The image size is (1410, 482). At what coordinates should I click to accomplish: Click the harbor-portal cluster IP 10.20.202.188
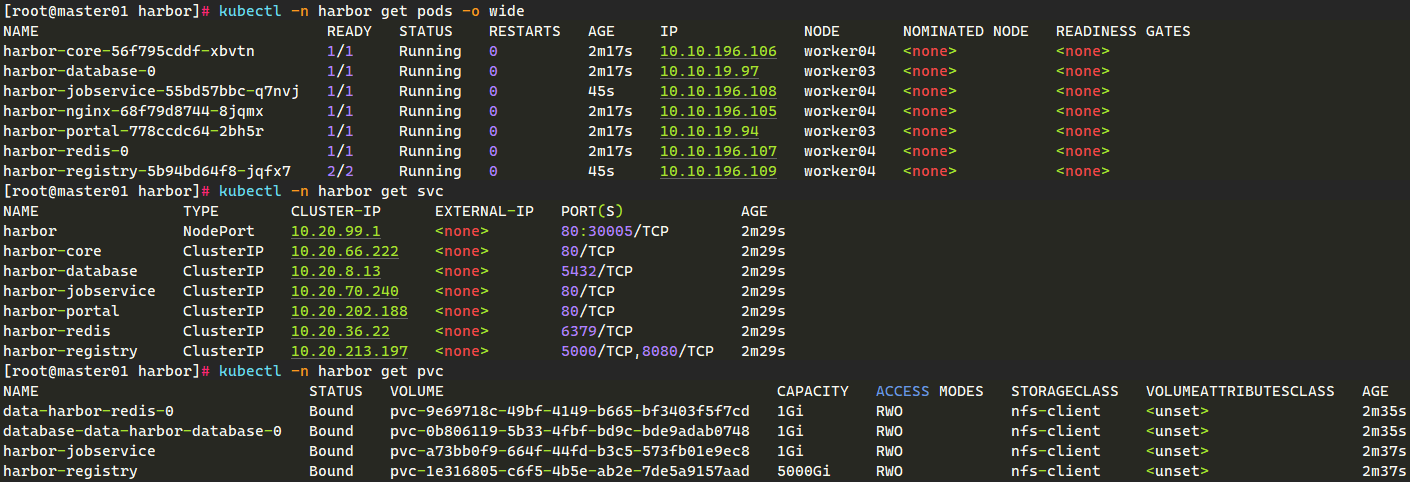349,311
